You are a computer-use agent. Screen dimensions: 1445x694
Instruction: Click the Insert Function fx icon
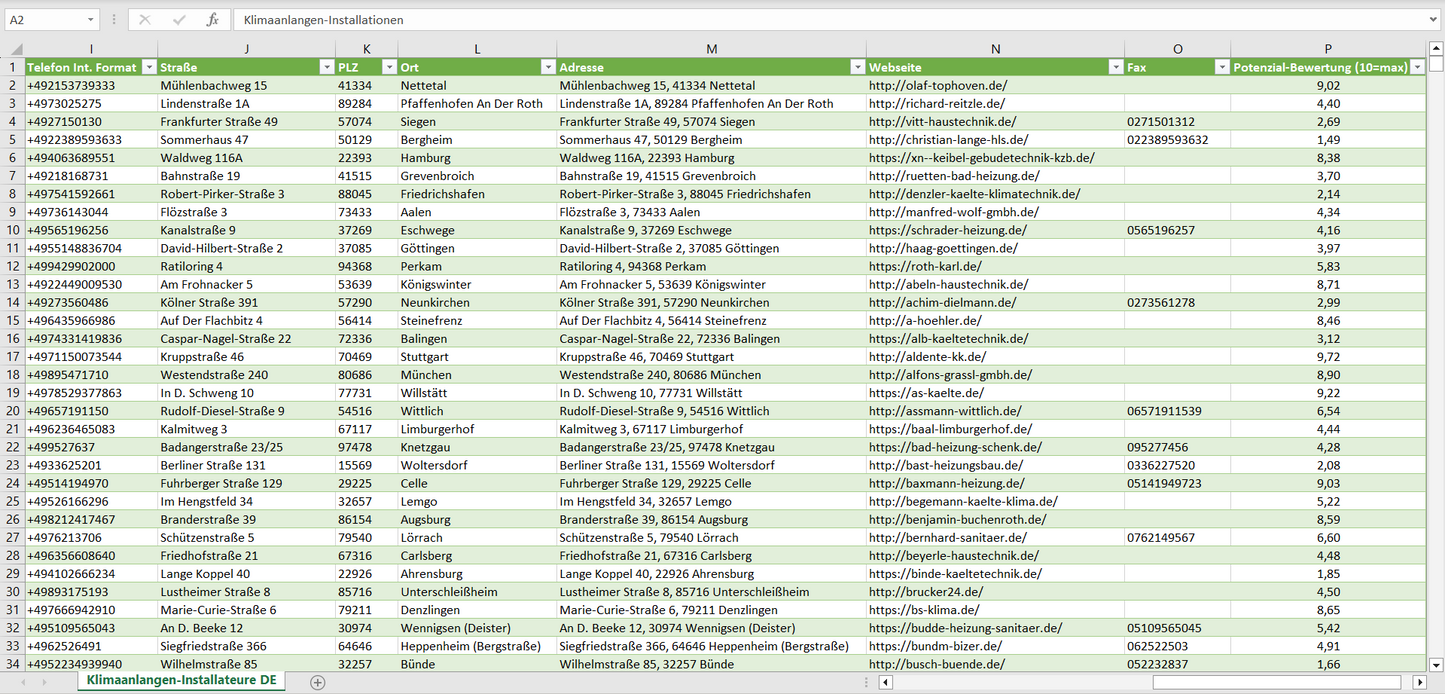pos(212,20)
